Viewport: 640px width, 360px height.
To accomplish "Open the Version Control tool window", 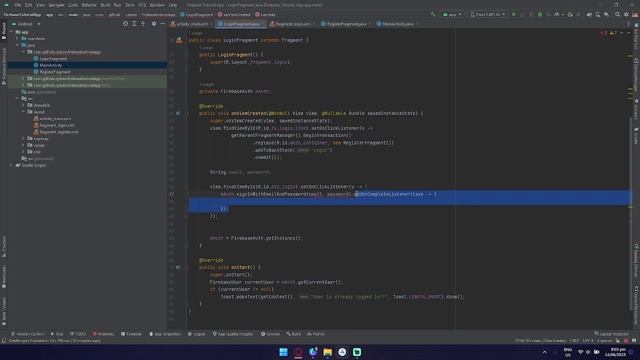I will (x=28, y=334).
